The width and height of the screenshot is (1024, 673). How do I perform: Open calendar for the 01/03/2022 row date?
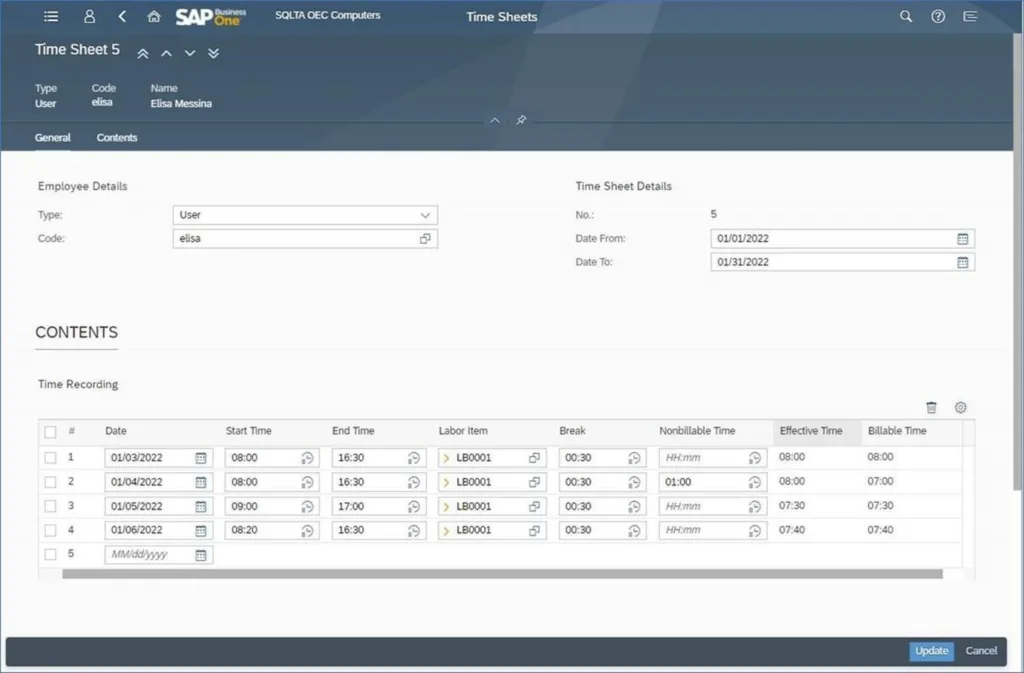click(x=201, y=458)
